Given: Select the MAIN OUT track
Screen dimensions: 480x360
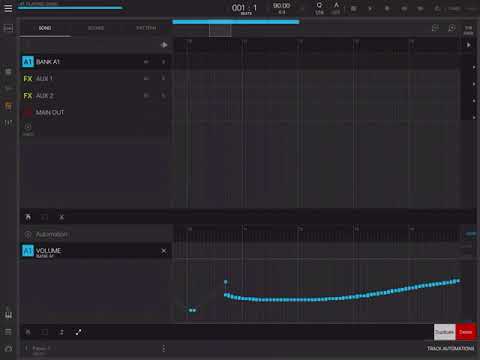Looking at the screenshot, I should (x=96, y=112).
